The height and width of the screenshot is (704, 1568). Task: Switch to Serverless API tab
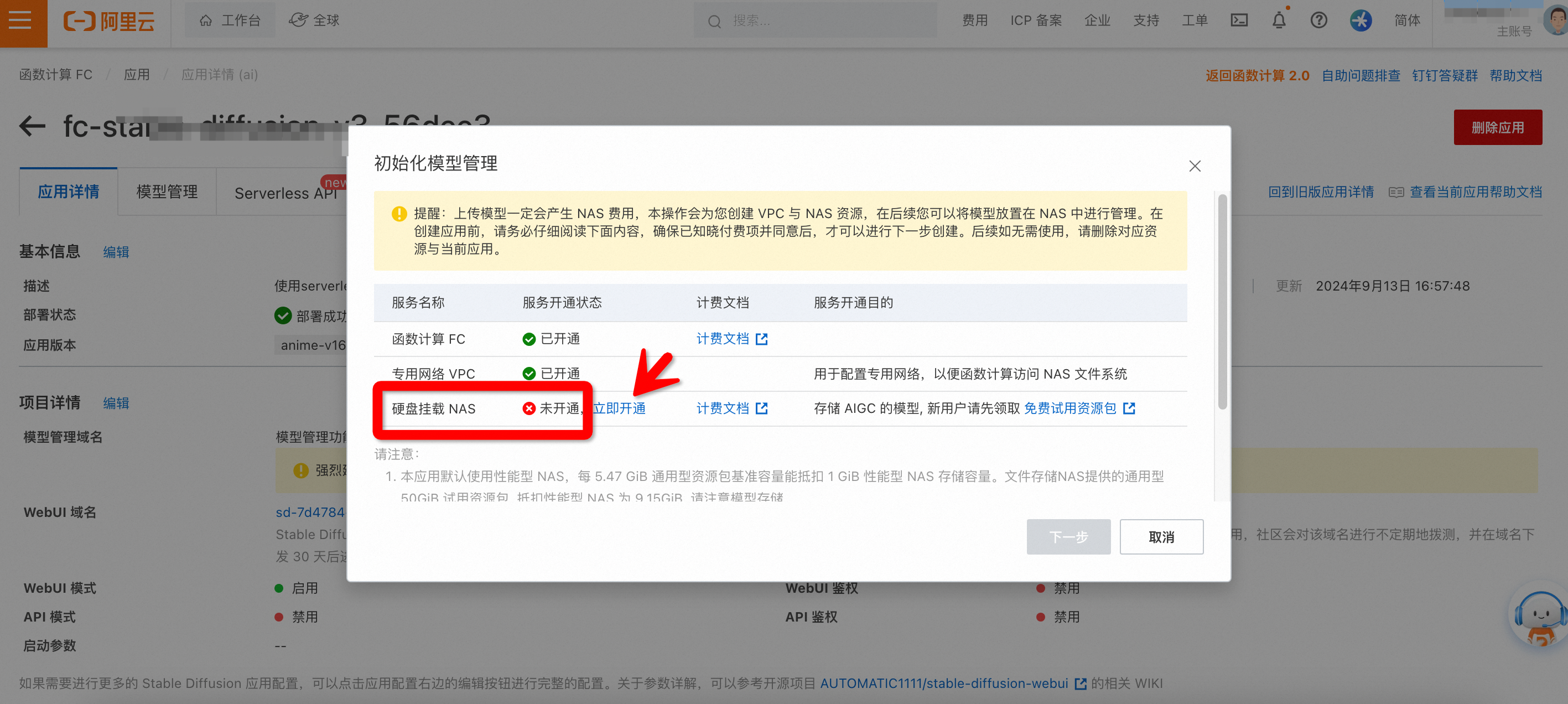click(285, 193)
